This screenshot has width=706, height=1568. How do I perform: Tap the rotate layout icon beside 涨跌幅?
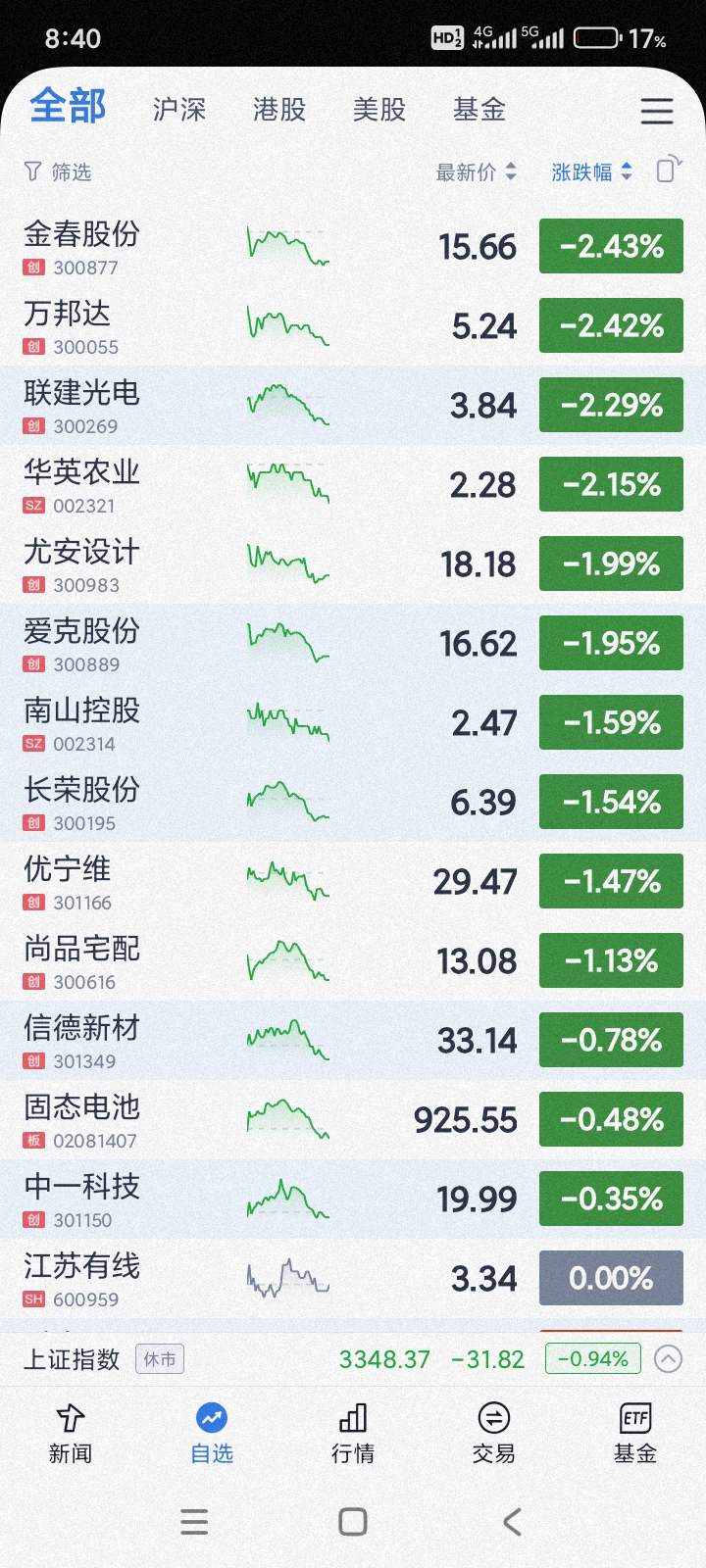(x=669, y=169)
